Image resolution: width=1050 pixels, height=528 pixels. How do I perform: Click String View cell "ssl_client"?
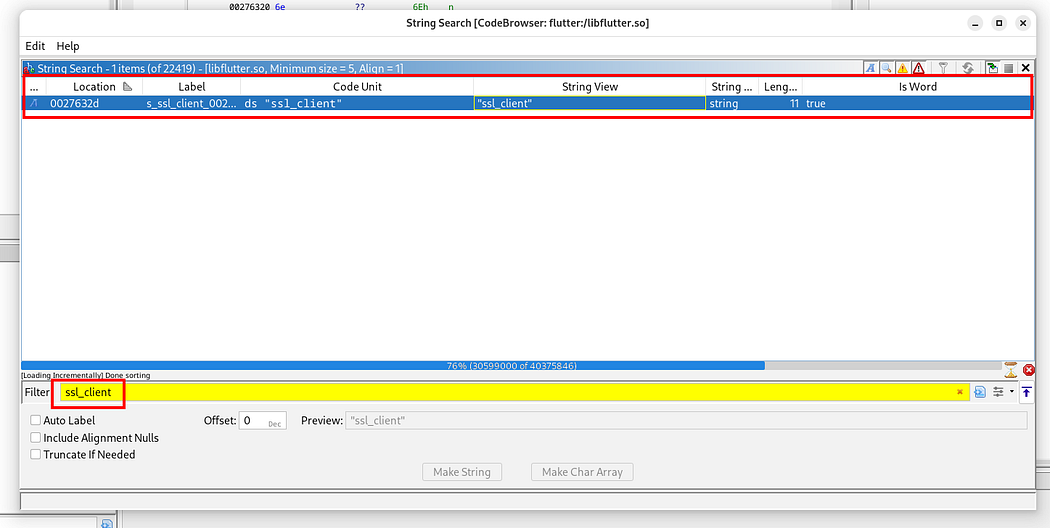(589, 104)
